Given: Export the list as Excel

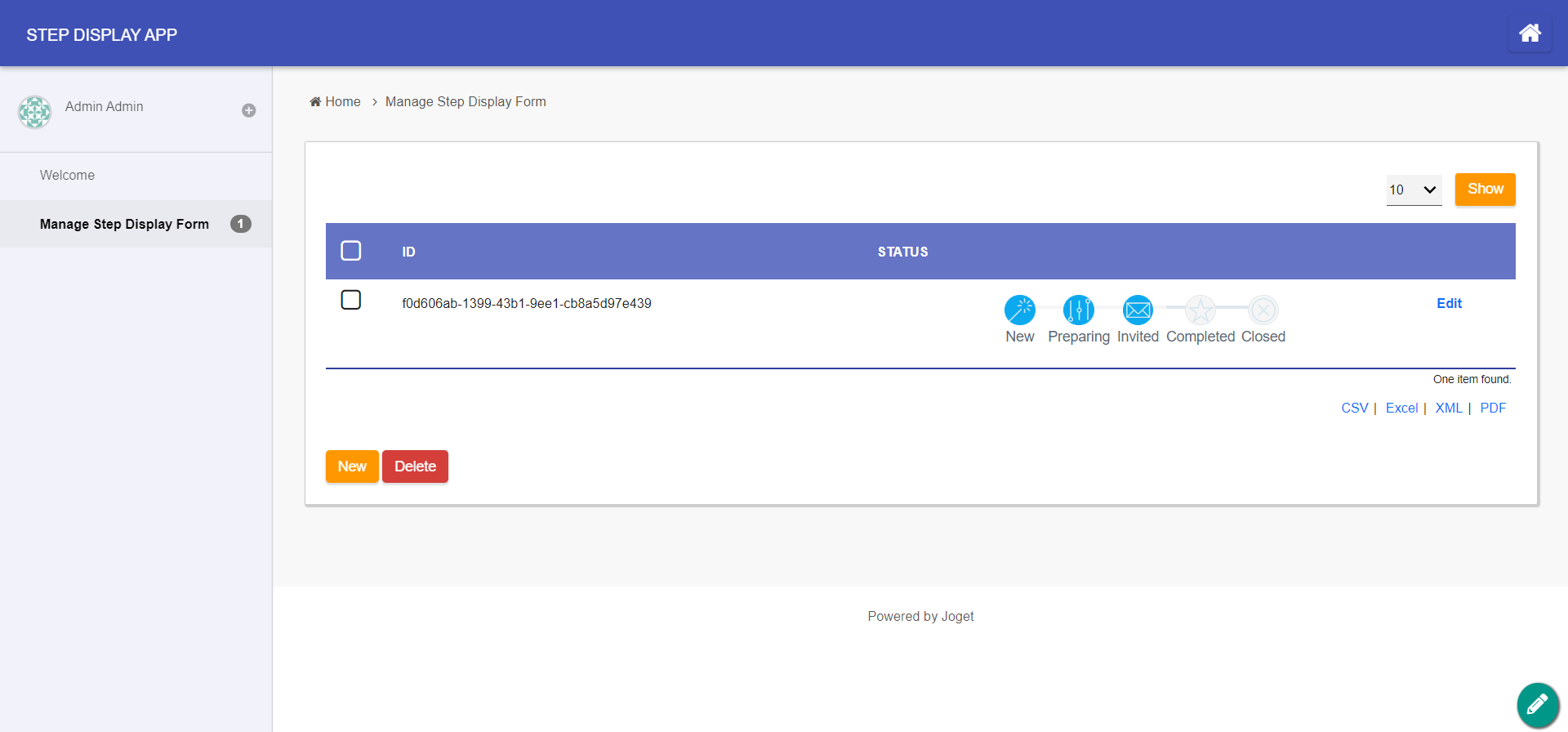Looking at the screenshot, I should [x=1402, y=408].
